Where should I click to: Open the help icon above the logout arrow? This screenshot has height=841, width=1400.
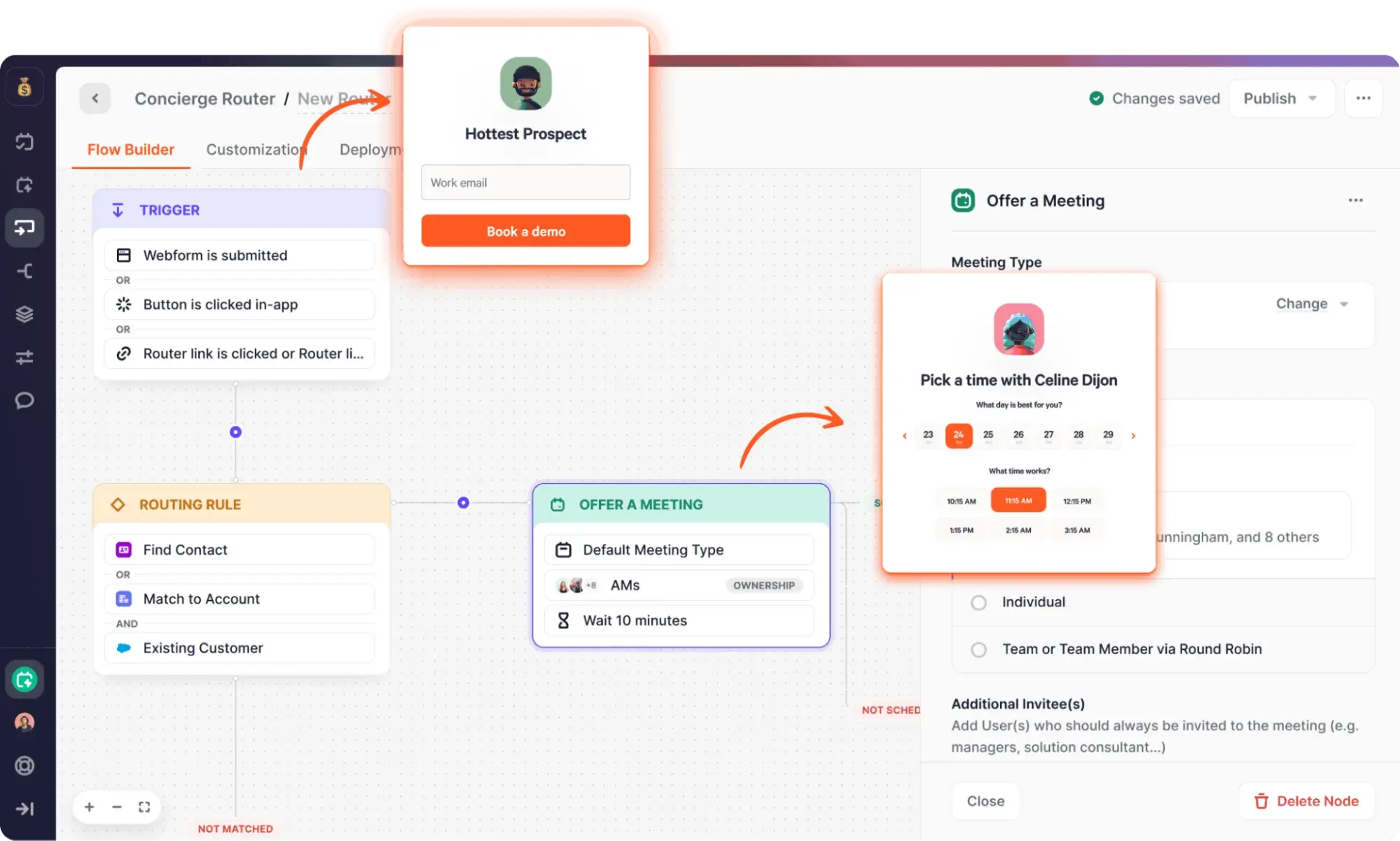click(25, 765)
